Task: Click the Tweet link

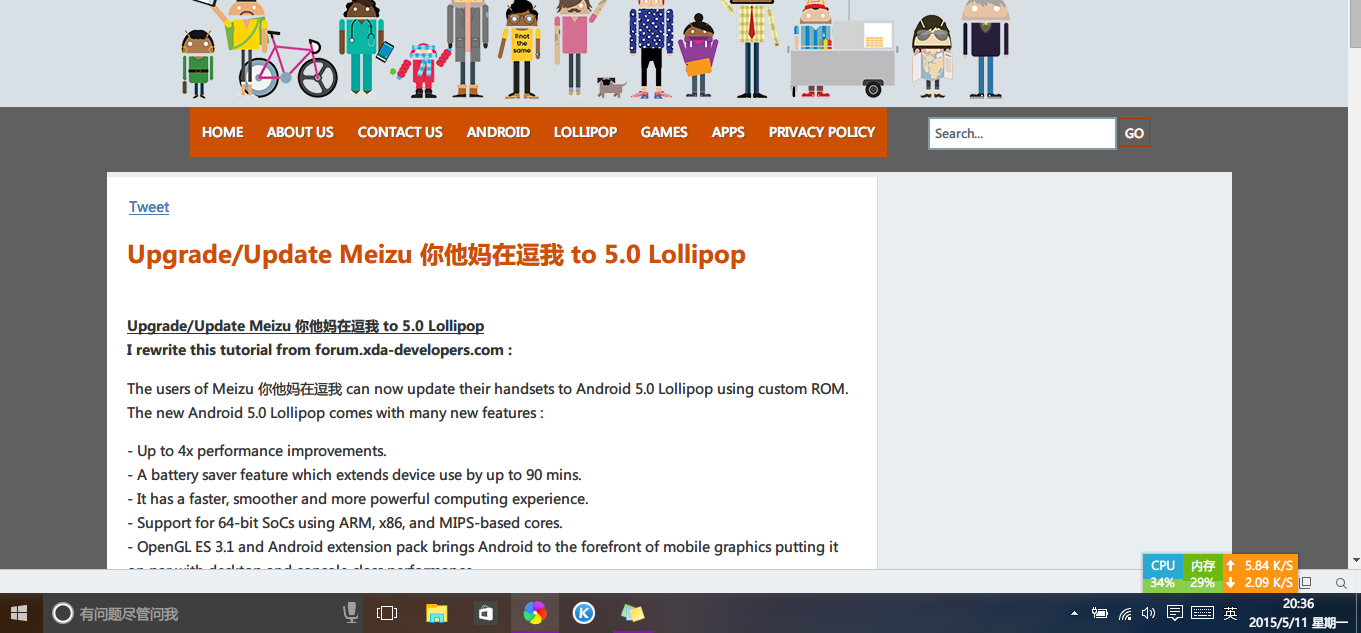Action: [x=149, y=207]
